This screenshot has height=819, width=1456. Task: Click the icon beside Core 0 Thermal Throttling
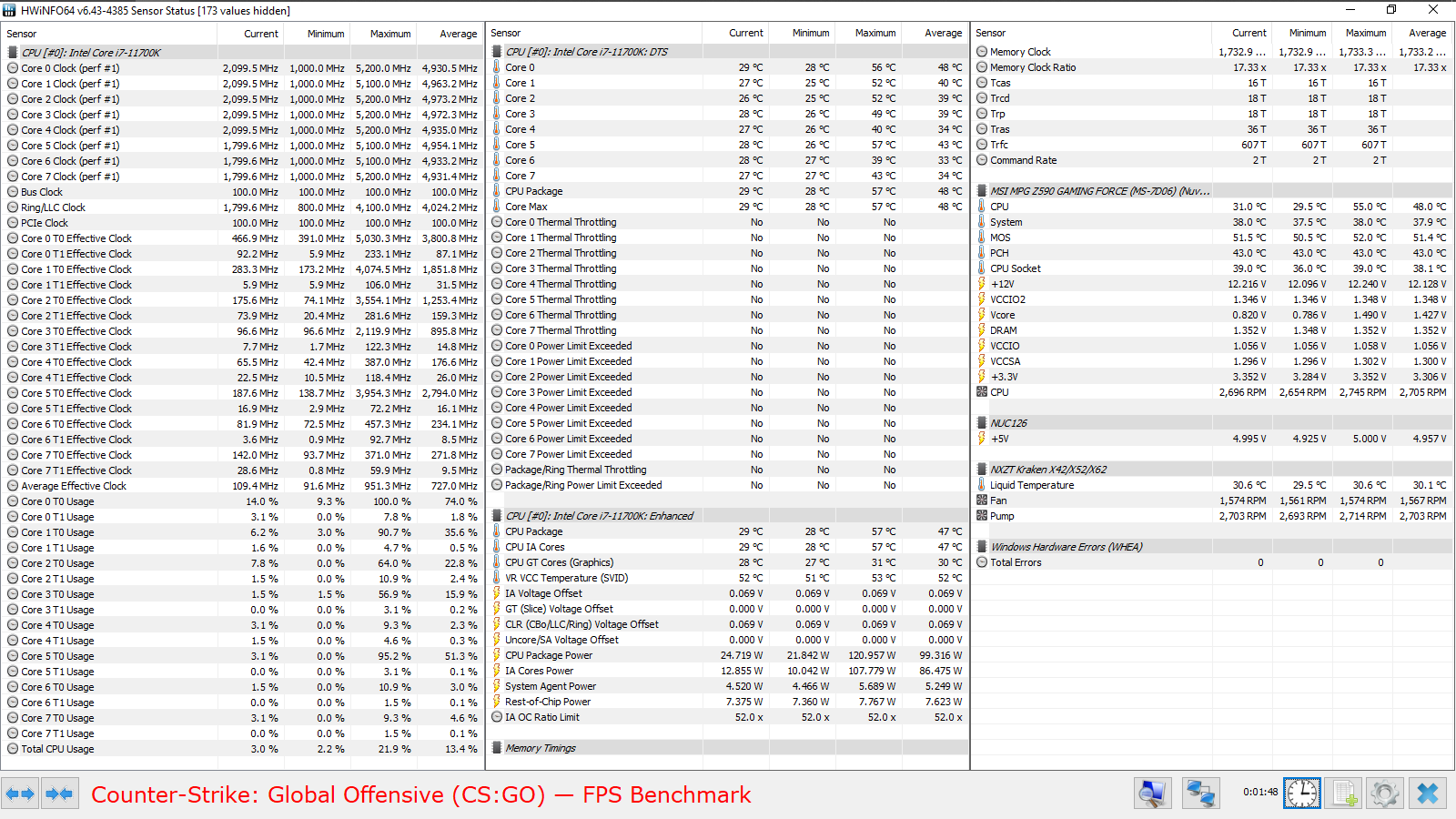click(497, 222)
